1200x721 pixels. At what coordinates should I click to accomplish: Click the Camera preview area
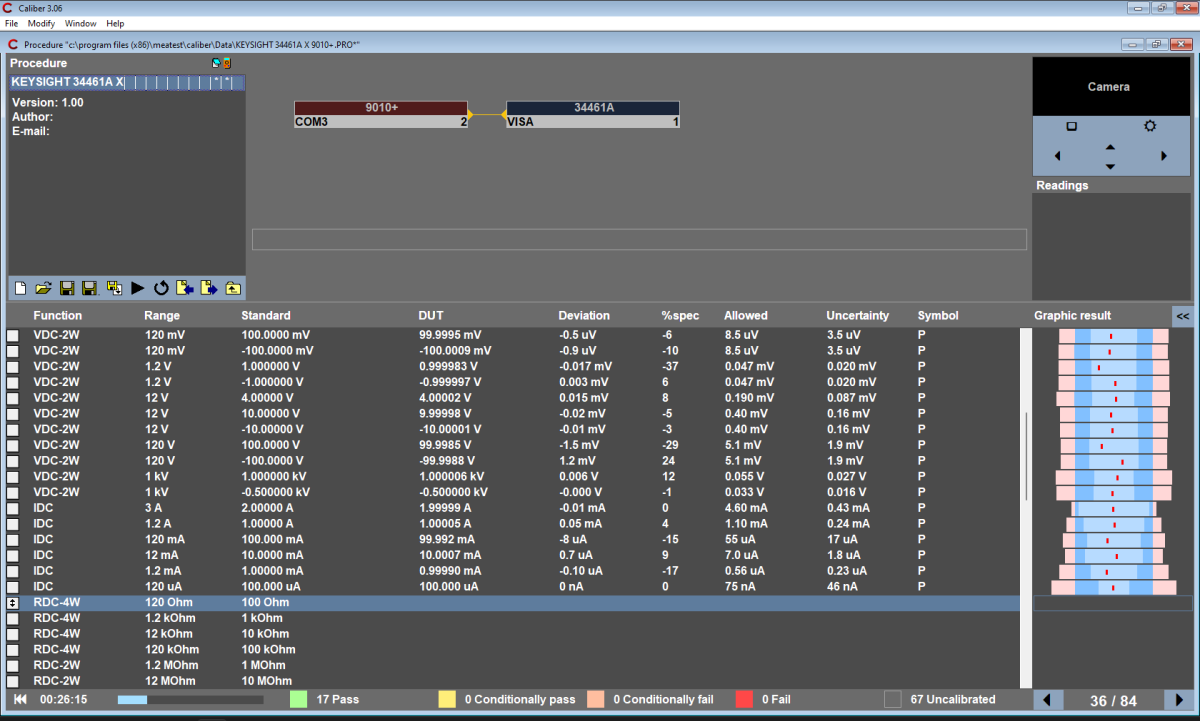(1109, 87)
